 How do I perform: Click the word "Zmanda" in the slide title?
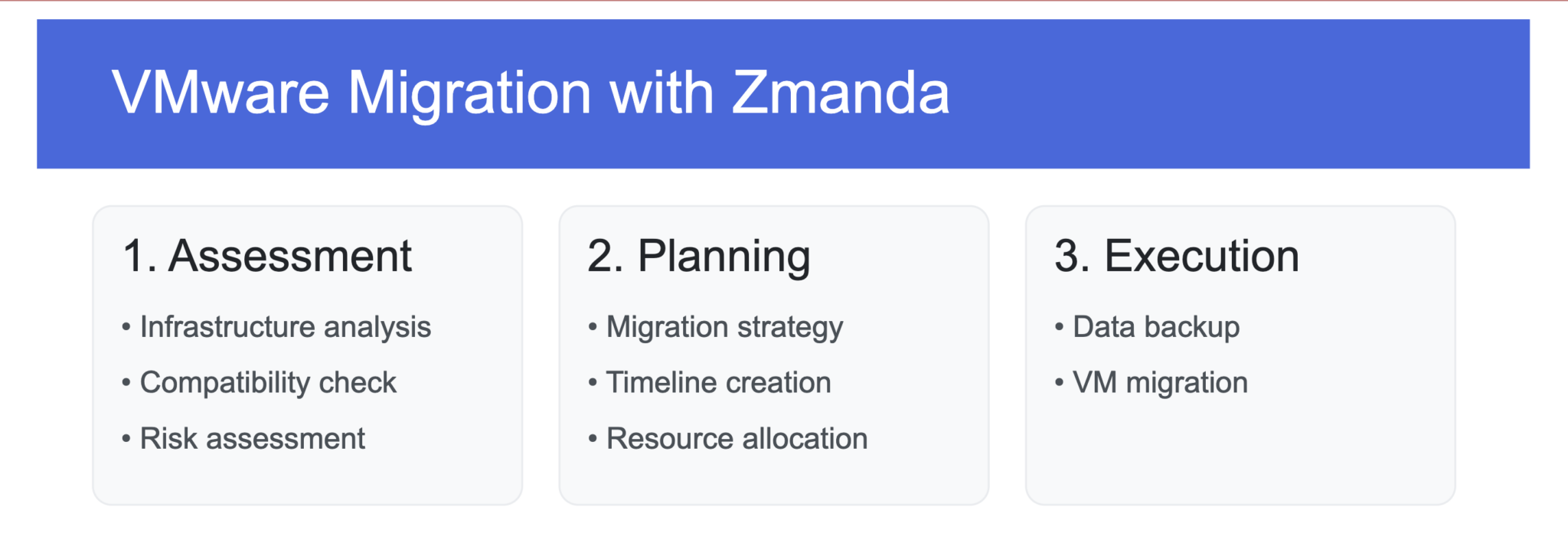pos(841,93)
